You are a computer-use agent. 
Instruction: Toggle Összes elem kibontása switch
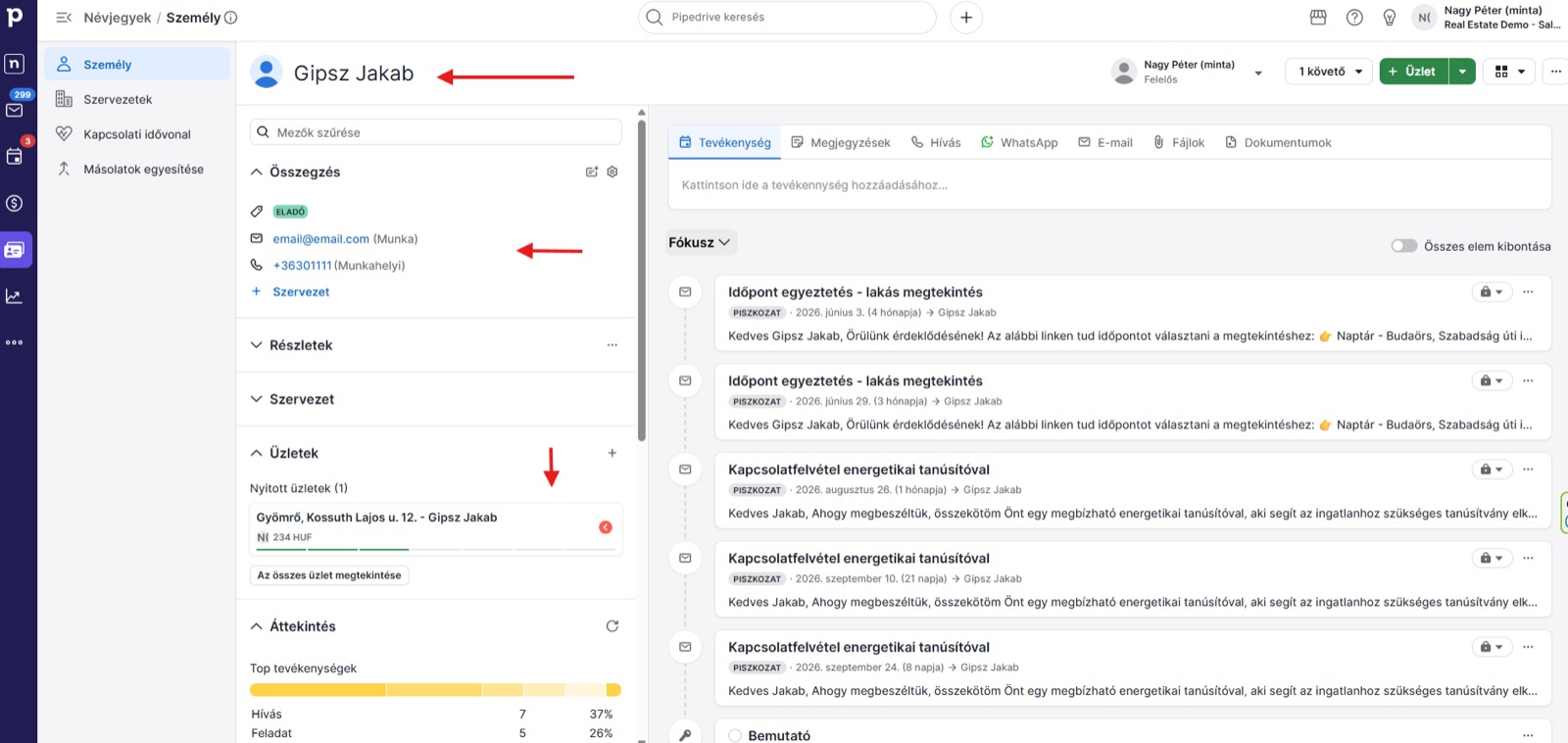click(1404, 246)
